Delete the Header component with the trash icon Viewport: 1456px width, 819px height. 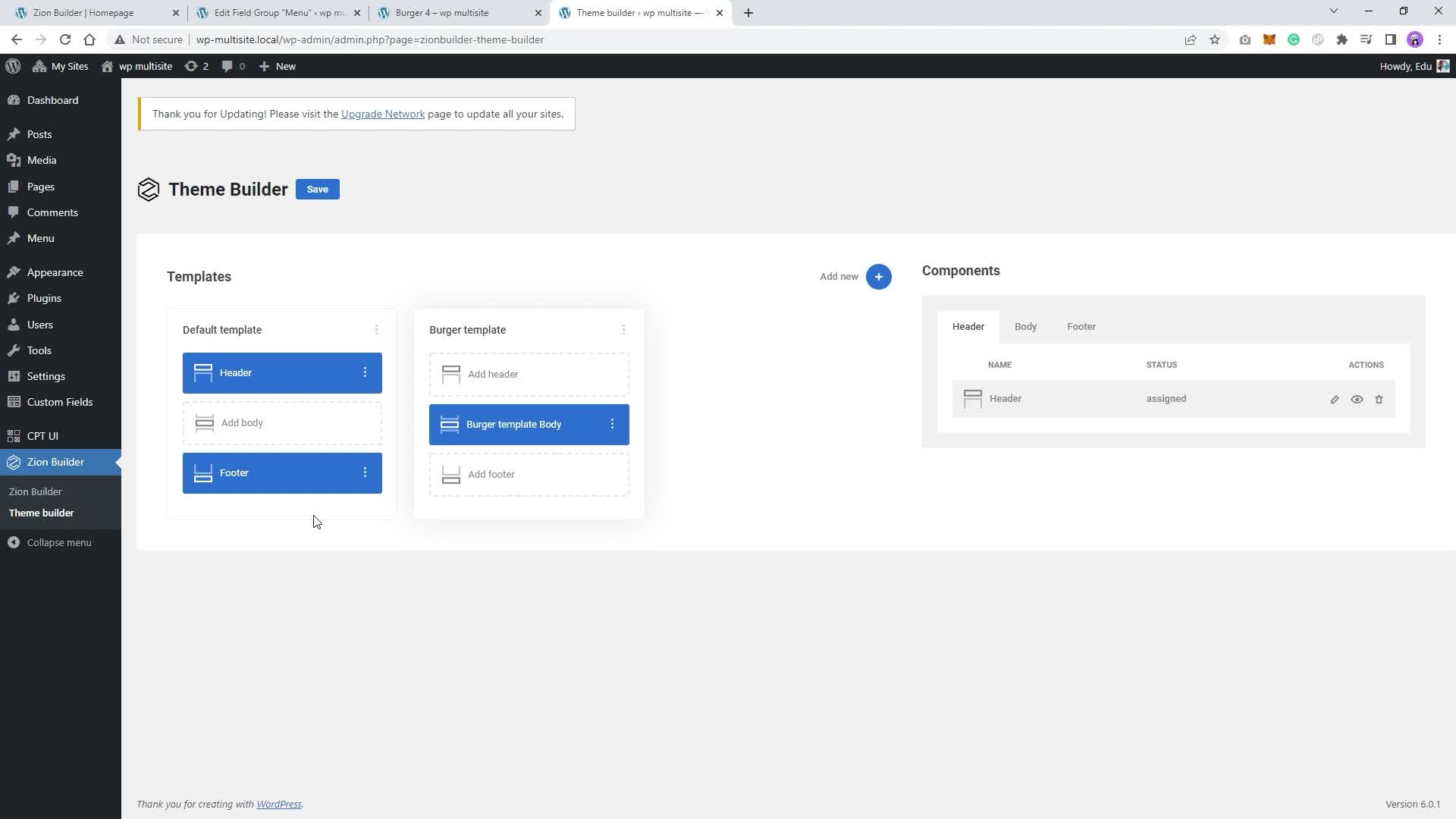[x=1379, y=400]
